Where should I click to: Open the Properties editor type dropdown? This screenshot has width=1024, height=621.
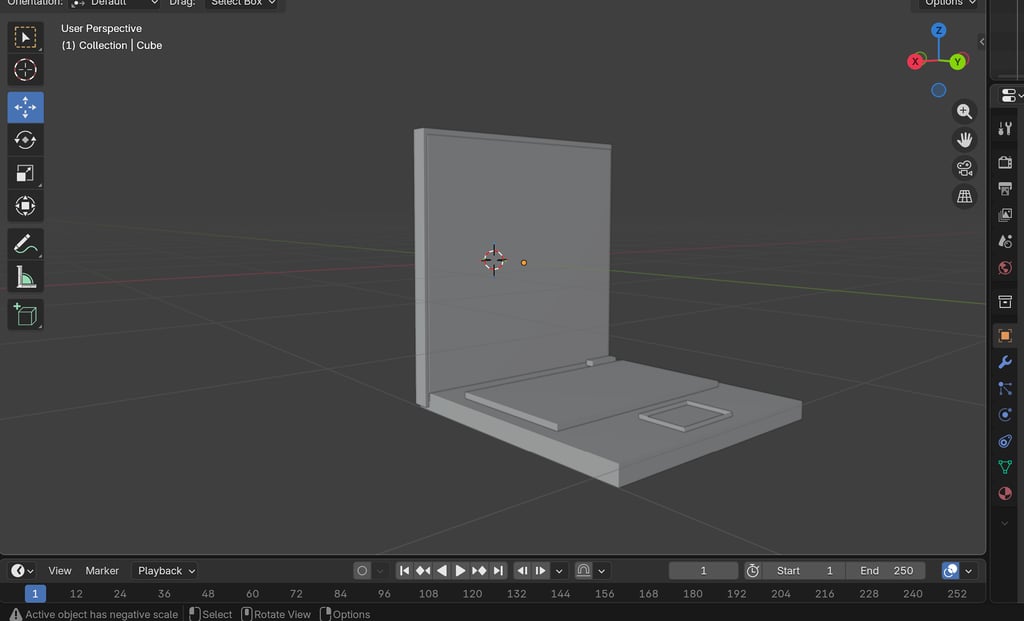(1010, 96)
